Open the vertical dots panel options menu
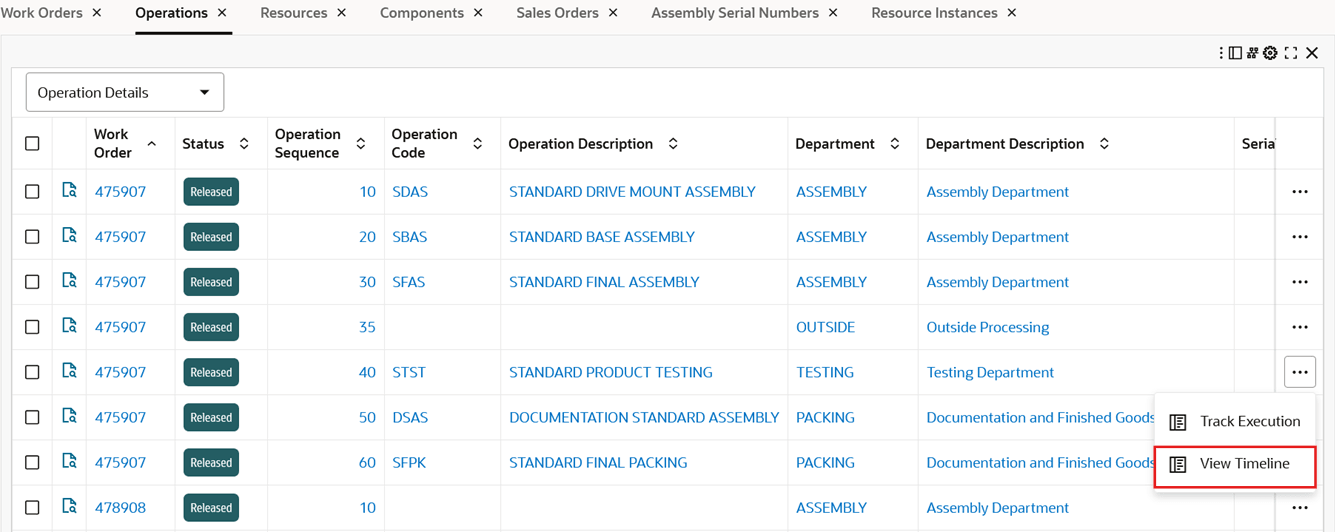Viewport: 1335px width, 532px height. click(x=1221, y=53)
